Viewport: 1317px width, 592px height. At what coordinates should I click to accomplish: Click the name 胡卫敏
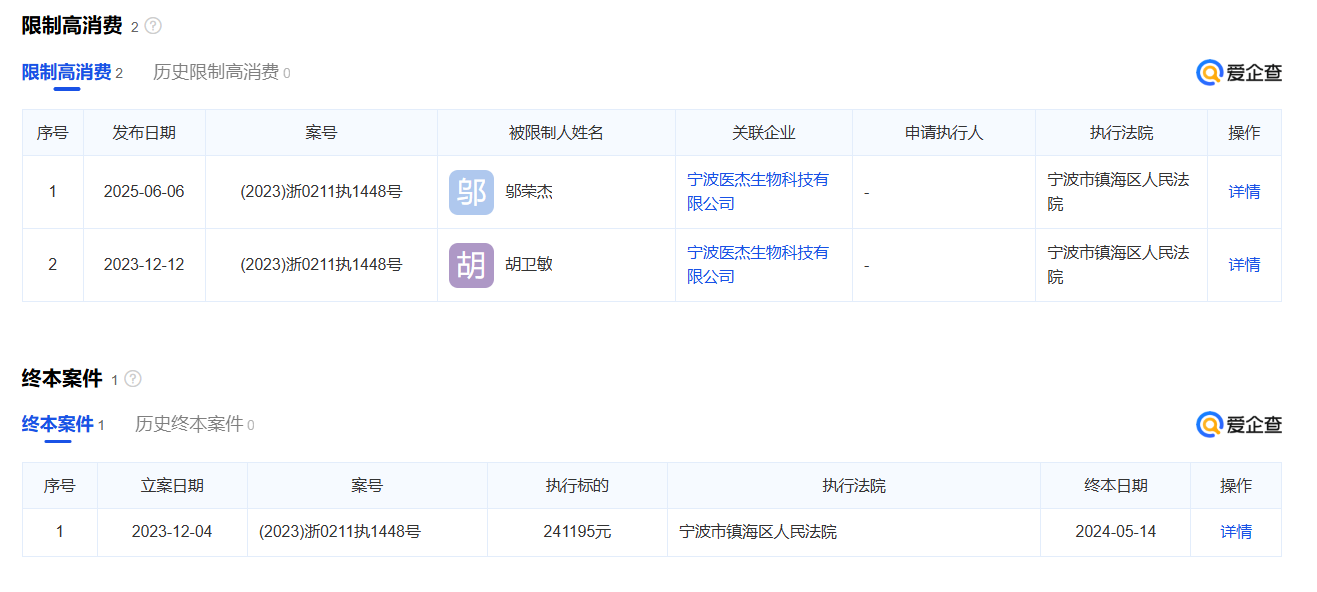pos(529,265)
